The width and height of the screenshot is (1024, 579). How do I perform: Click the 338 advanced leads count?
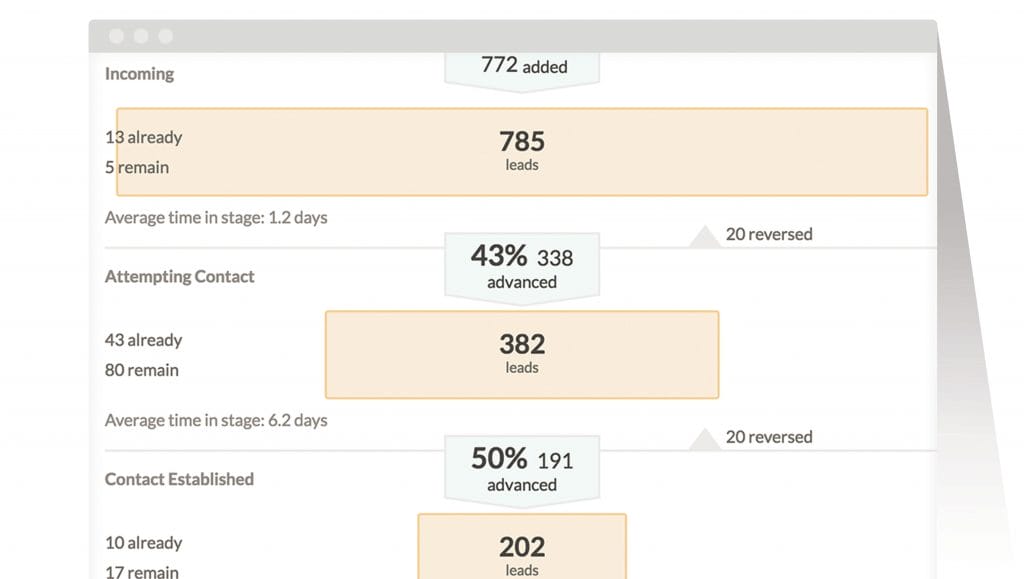tap(554, 257)
